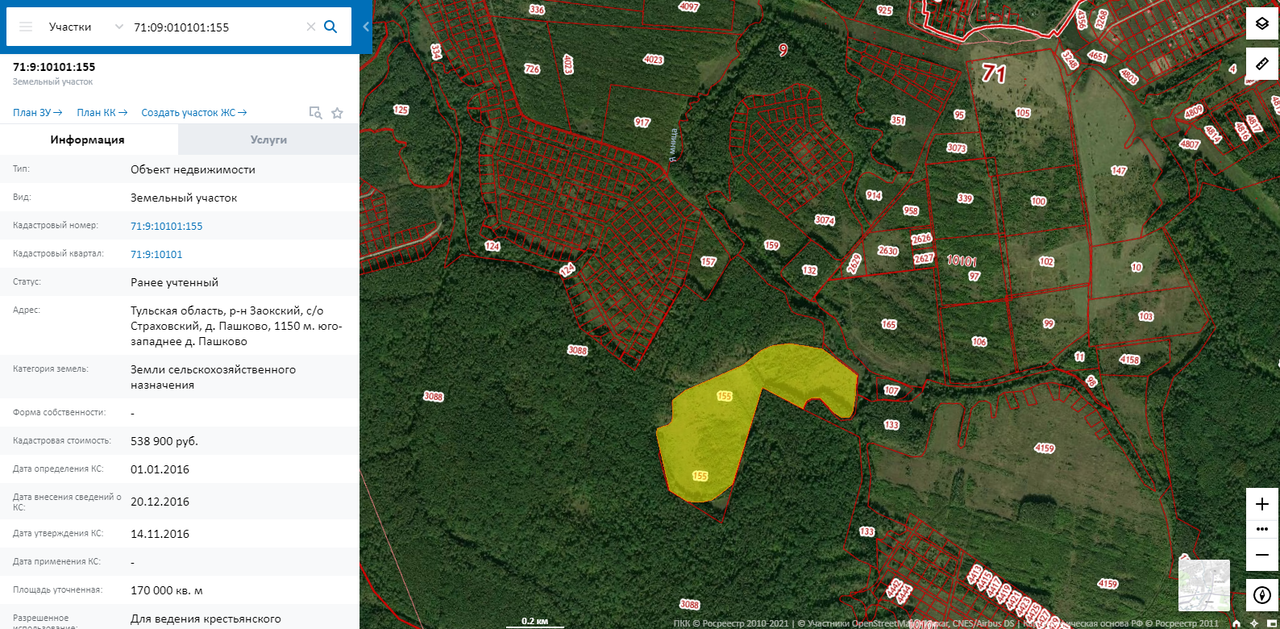
Task: Click the cadastral value 538 900 руб.
Action: [x=165, y=441]
